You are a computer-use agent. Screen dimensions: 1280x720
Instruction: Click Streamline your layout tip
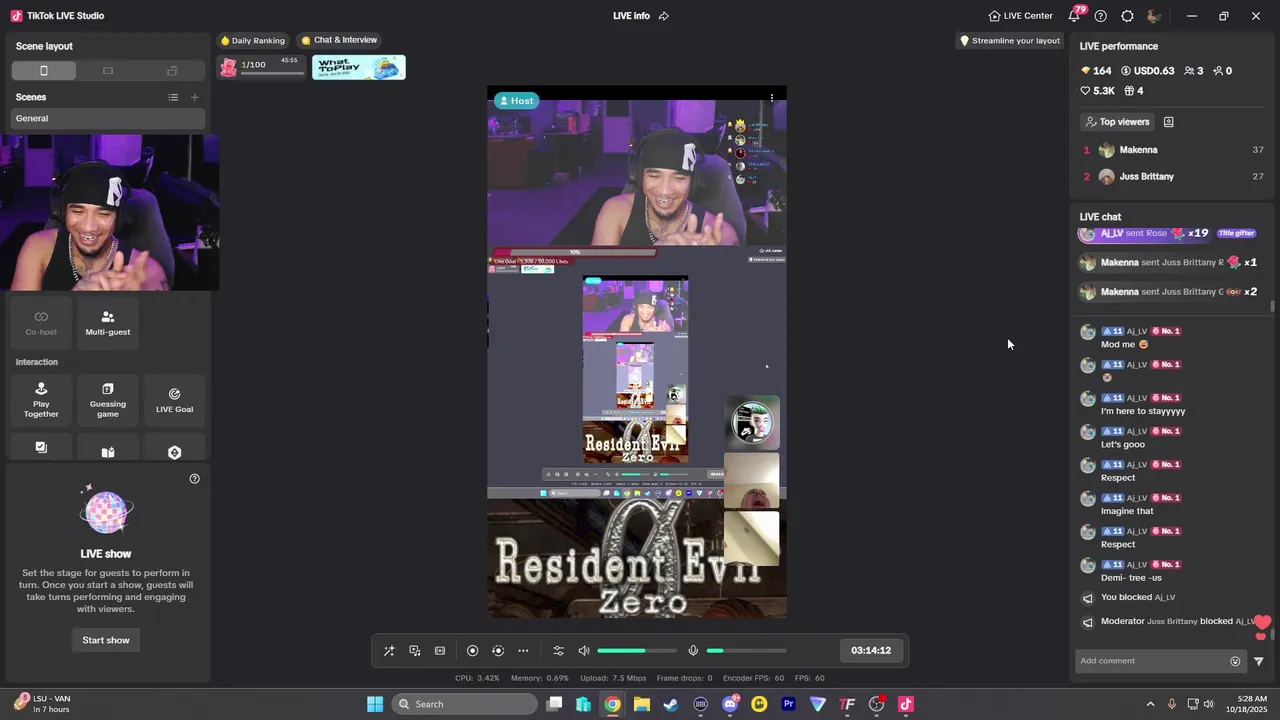(x=1010, y=41)
